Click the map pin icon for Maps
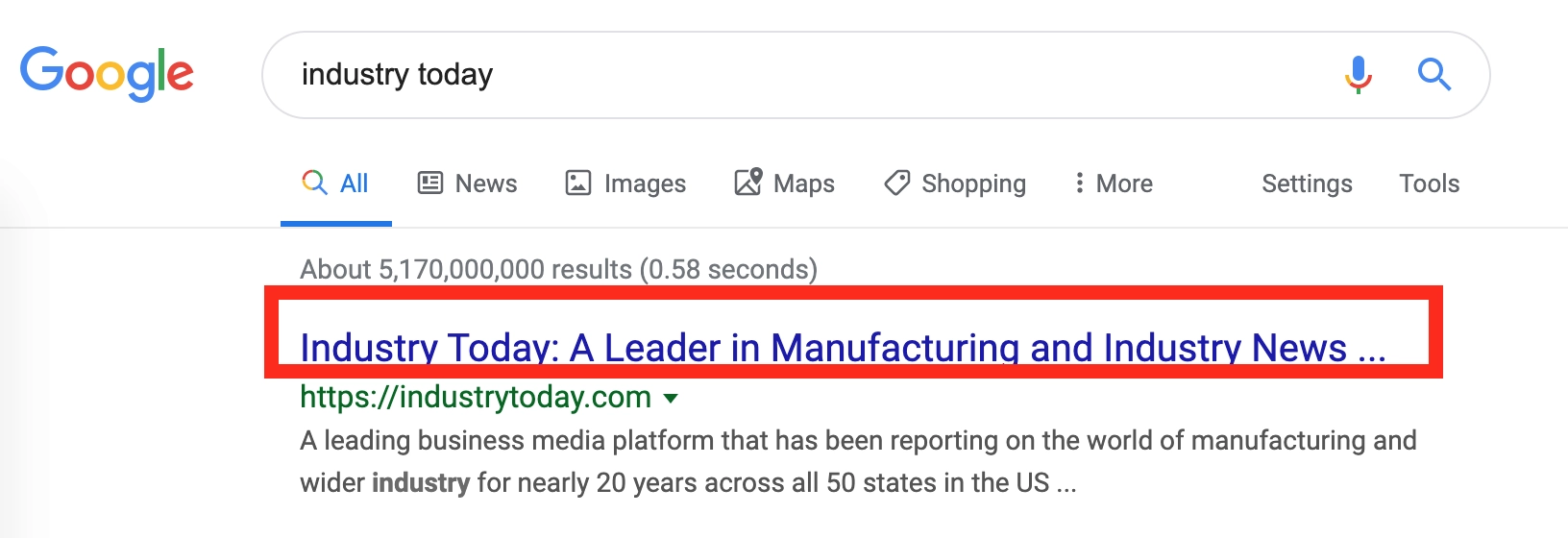This screenshot has width=1568, height=538. coord(748,182)
